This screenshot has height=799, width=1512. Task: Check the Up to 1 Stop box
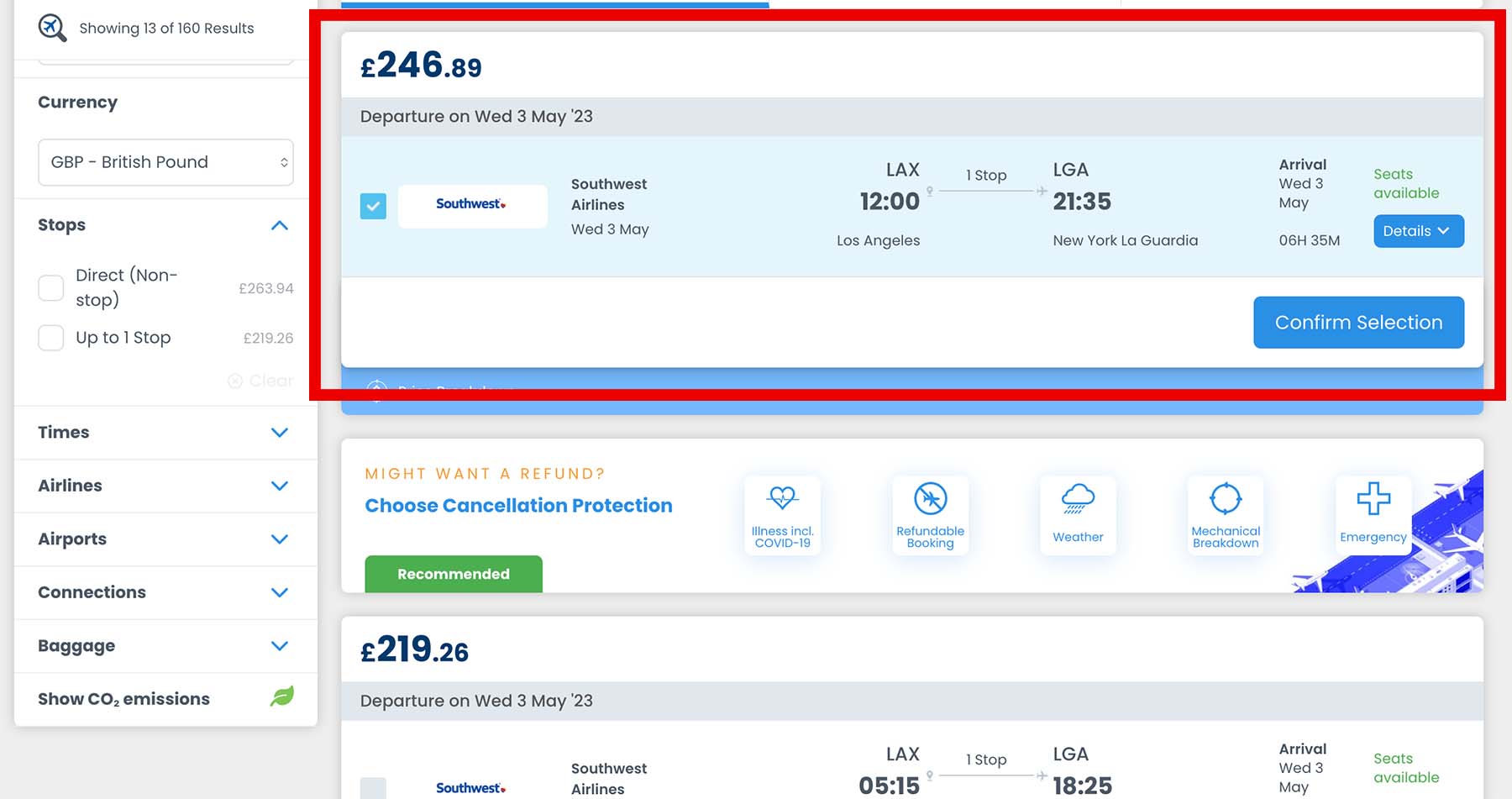click(51, 338)
